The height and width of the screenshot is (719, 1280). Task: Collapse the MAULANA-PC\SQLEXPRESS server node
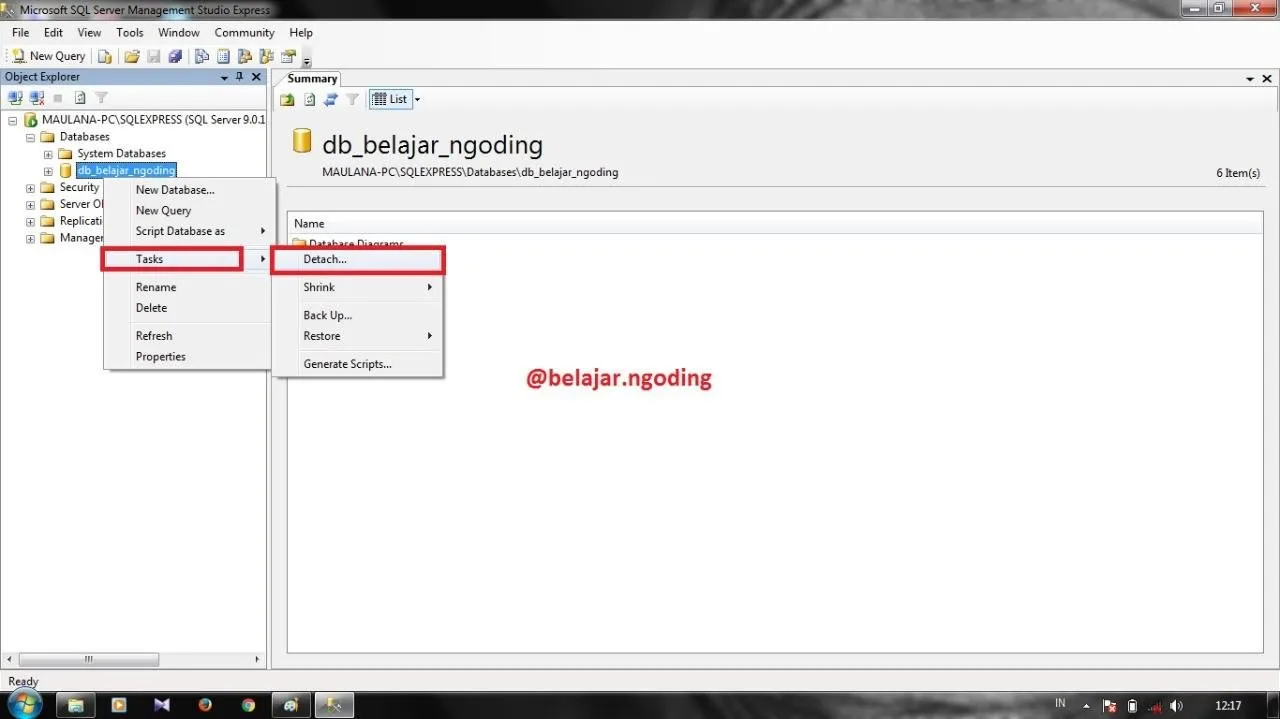pos(13,120)
